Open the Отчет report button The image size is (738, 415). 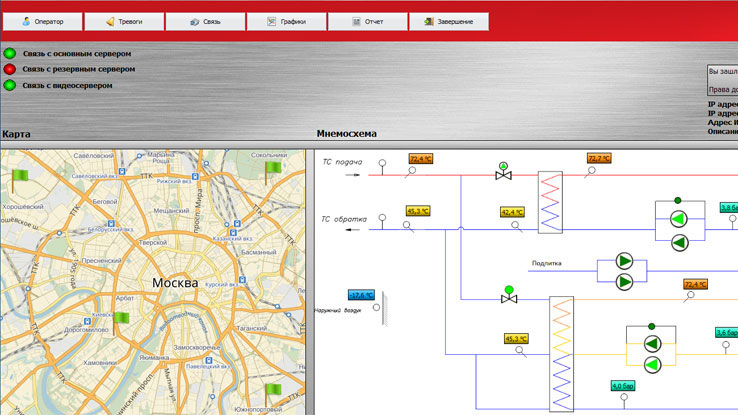pos(368,22)
